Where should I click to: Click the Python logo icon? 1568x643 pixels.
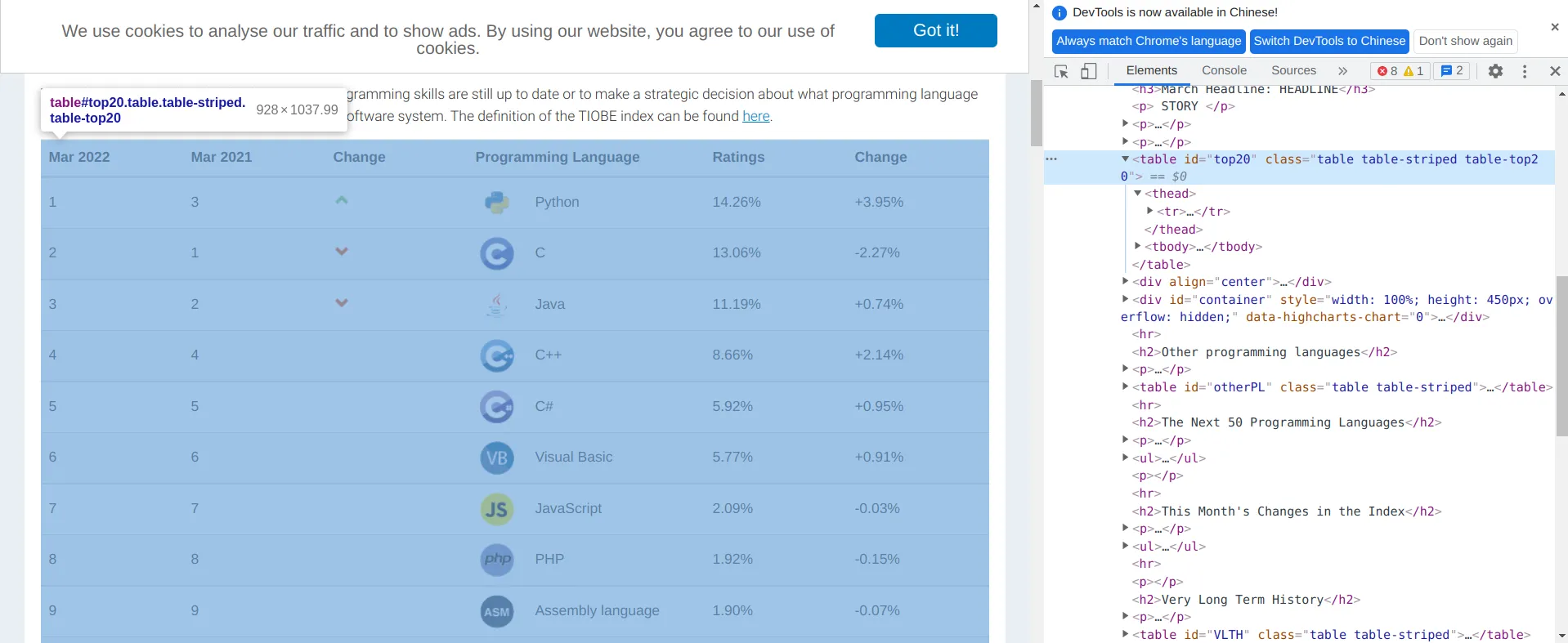coord(496,202)
